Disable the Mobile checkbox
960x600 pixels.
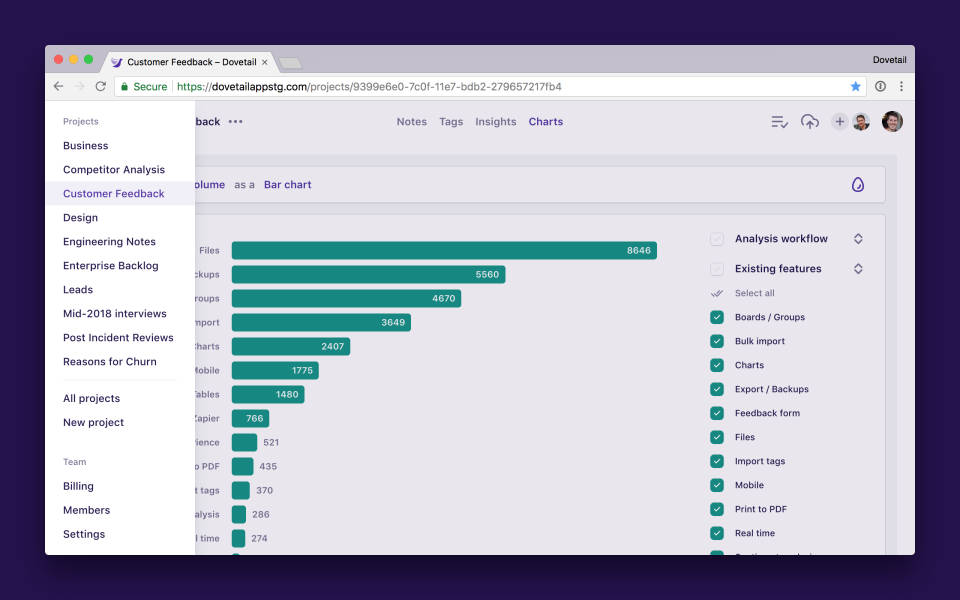pyautogui.click(x=717, y=485)
